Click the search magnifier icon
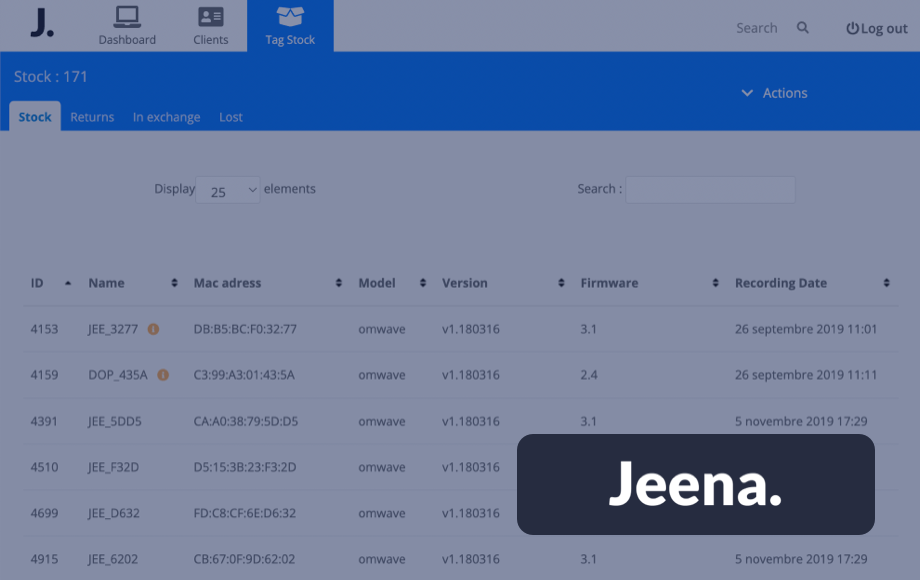This screenshot has width=920, height=580. point(802,28)
